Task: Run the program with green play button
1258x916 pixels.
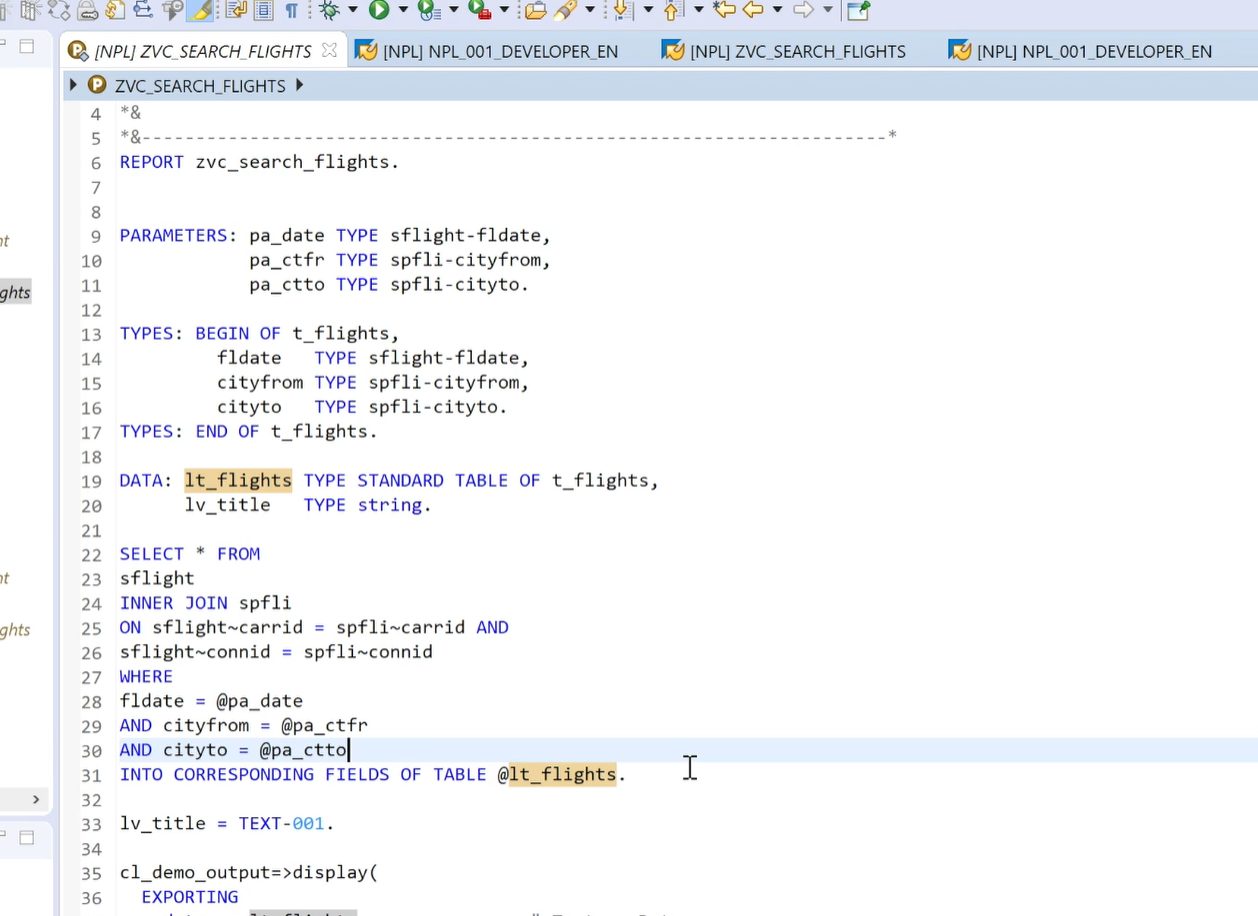Action: pyautogui.click(x=379, y=10)
